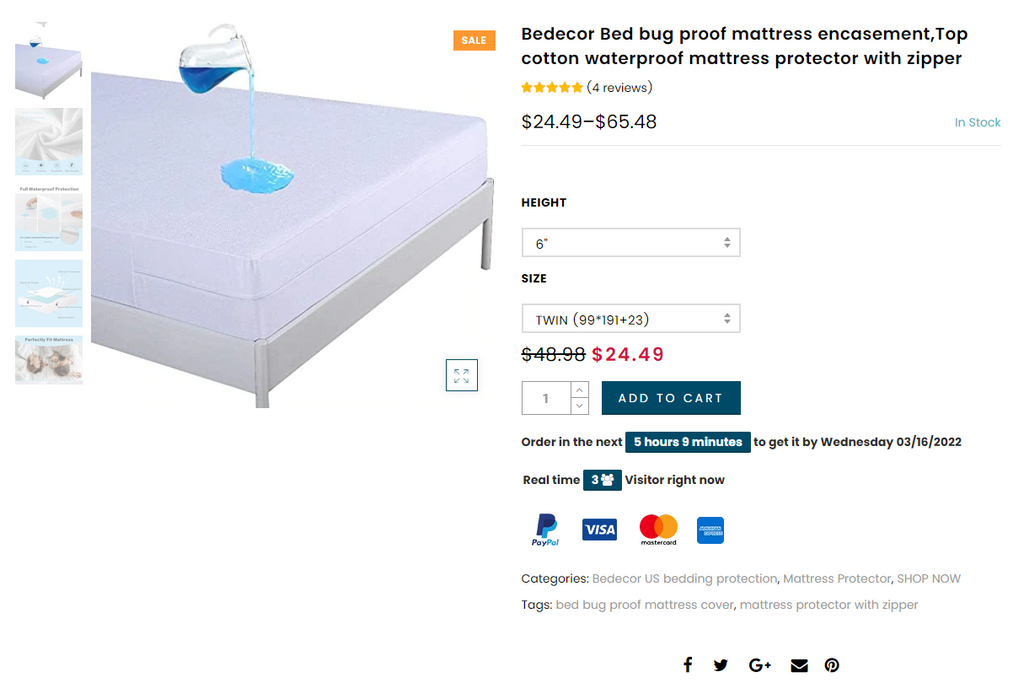
Task: Click the quantity input field
Action: tap(546, 398)
